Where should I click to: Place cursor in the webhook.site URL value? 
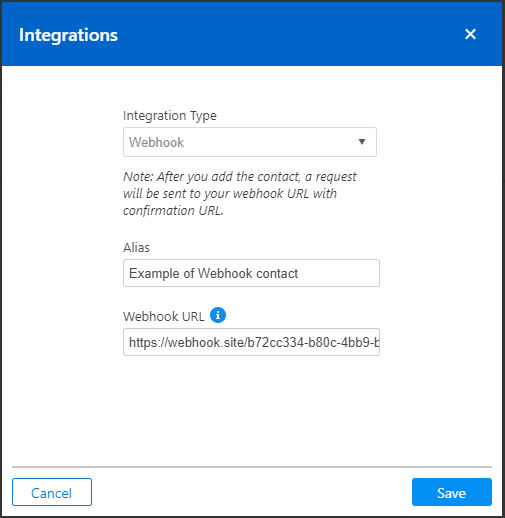pos(254,342)
